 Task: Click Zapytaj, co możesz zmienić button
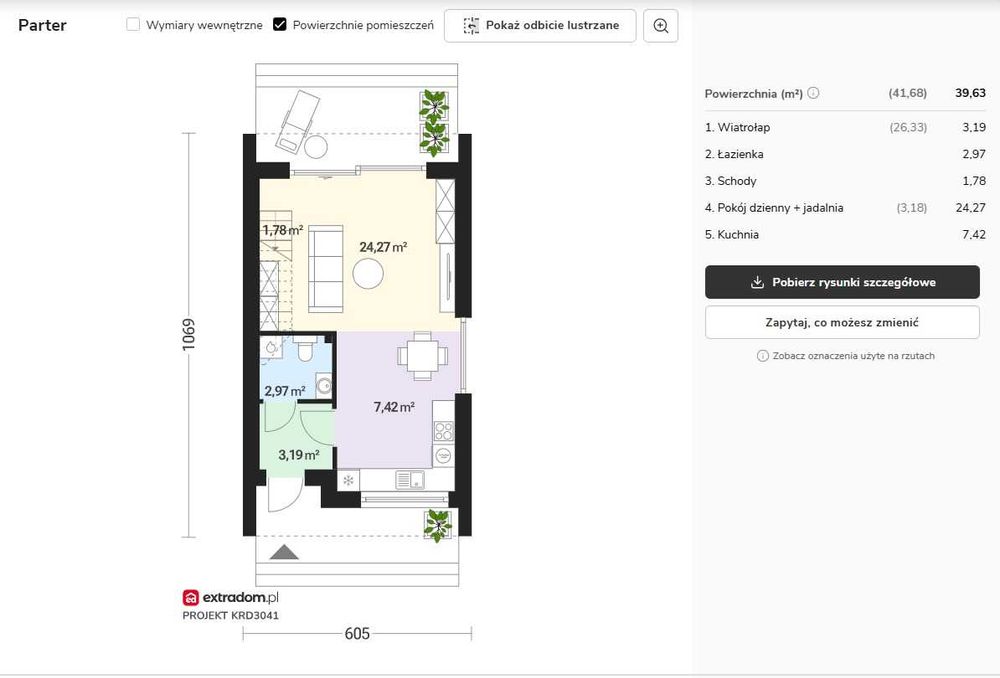click(x=842, y=322)
